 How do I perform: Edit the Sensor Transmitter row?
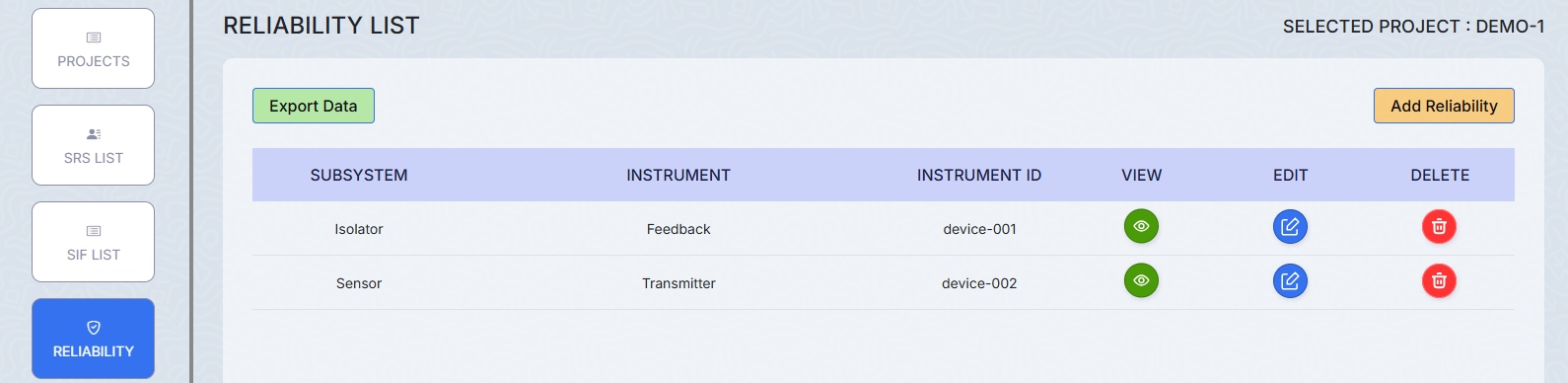[x=1290, y=281]
